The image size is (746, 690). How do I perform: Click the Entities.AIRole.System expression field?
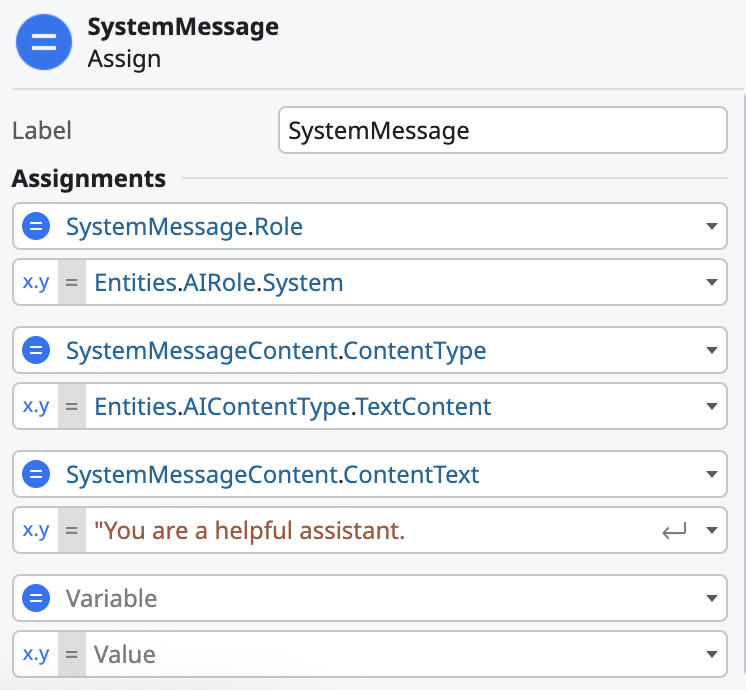370,282
